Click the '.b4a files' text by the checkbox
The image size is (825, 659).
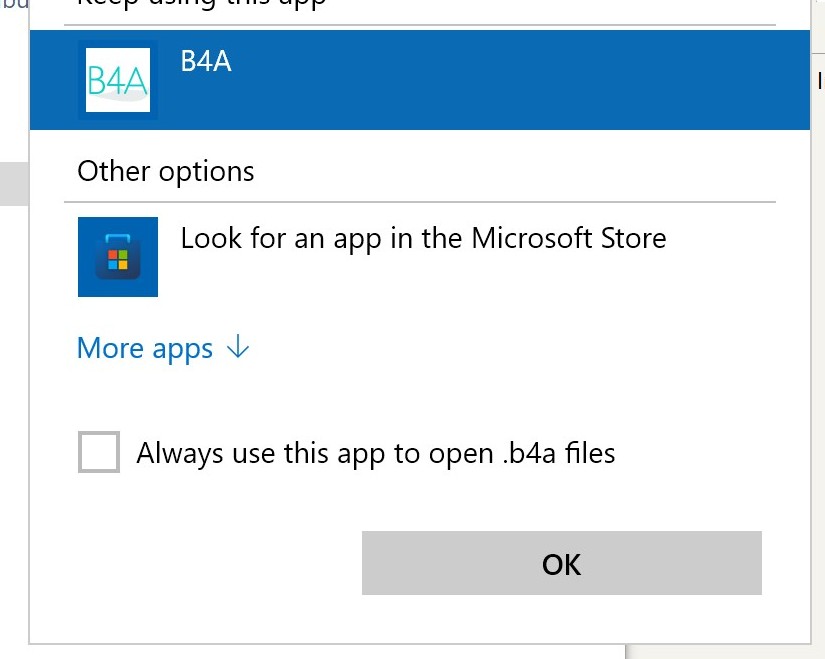pyautogui.click(x=558, y=453)
